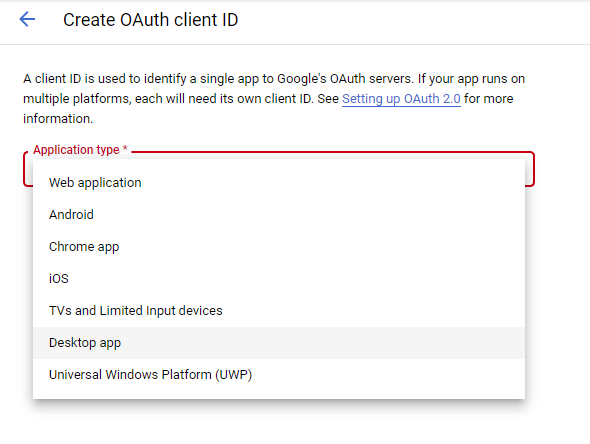Screen dimensions: 590x444
Task: Choose TVs and Limited Input devices
Action: click(279, 310)
